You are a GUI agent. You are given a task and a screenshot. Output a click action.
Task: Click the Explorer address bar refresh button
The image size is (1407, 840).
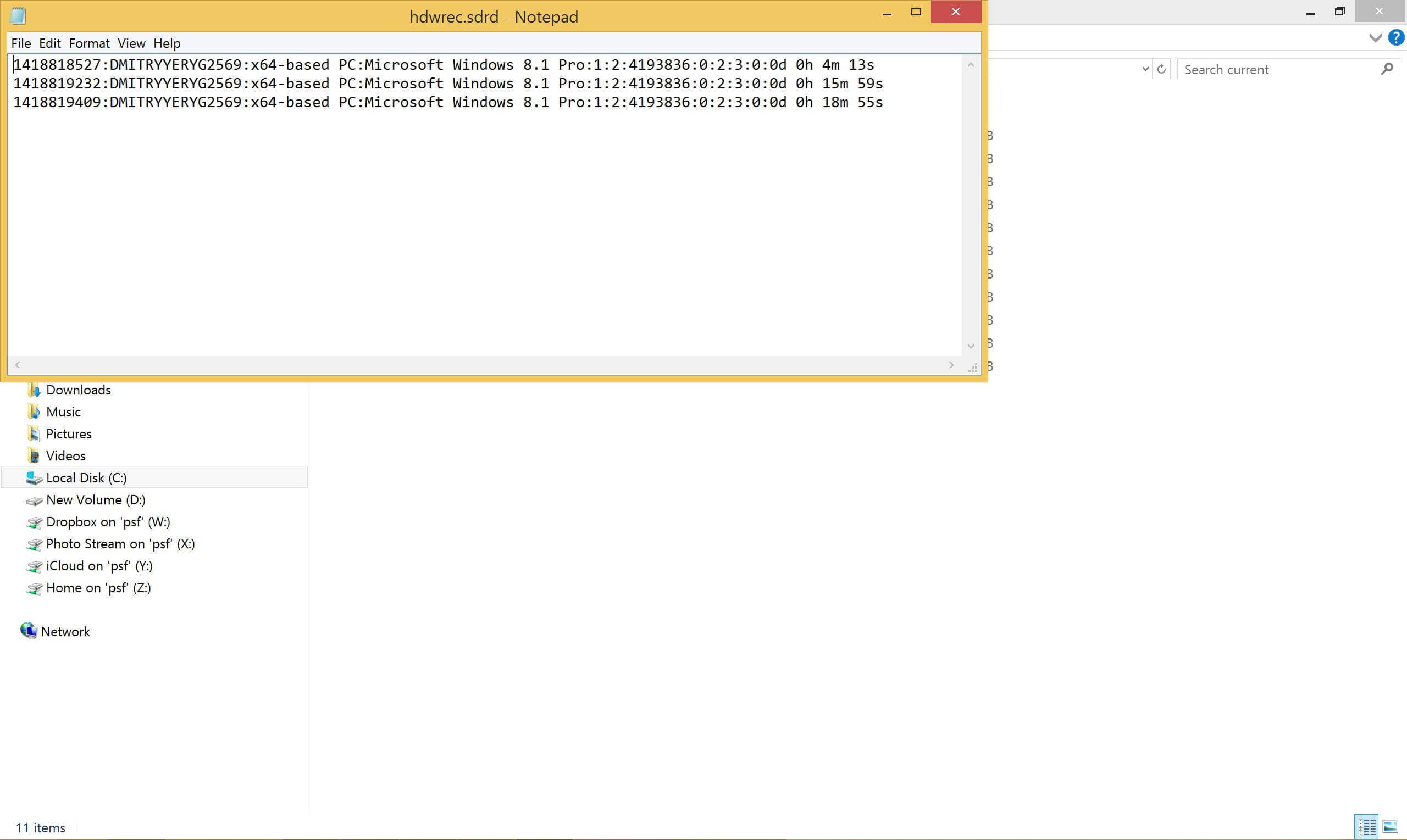click(1161, 69)
